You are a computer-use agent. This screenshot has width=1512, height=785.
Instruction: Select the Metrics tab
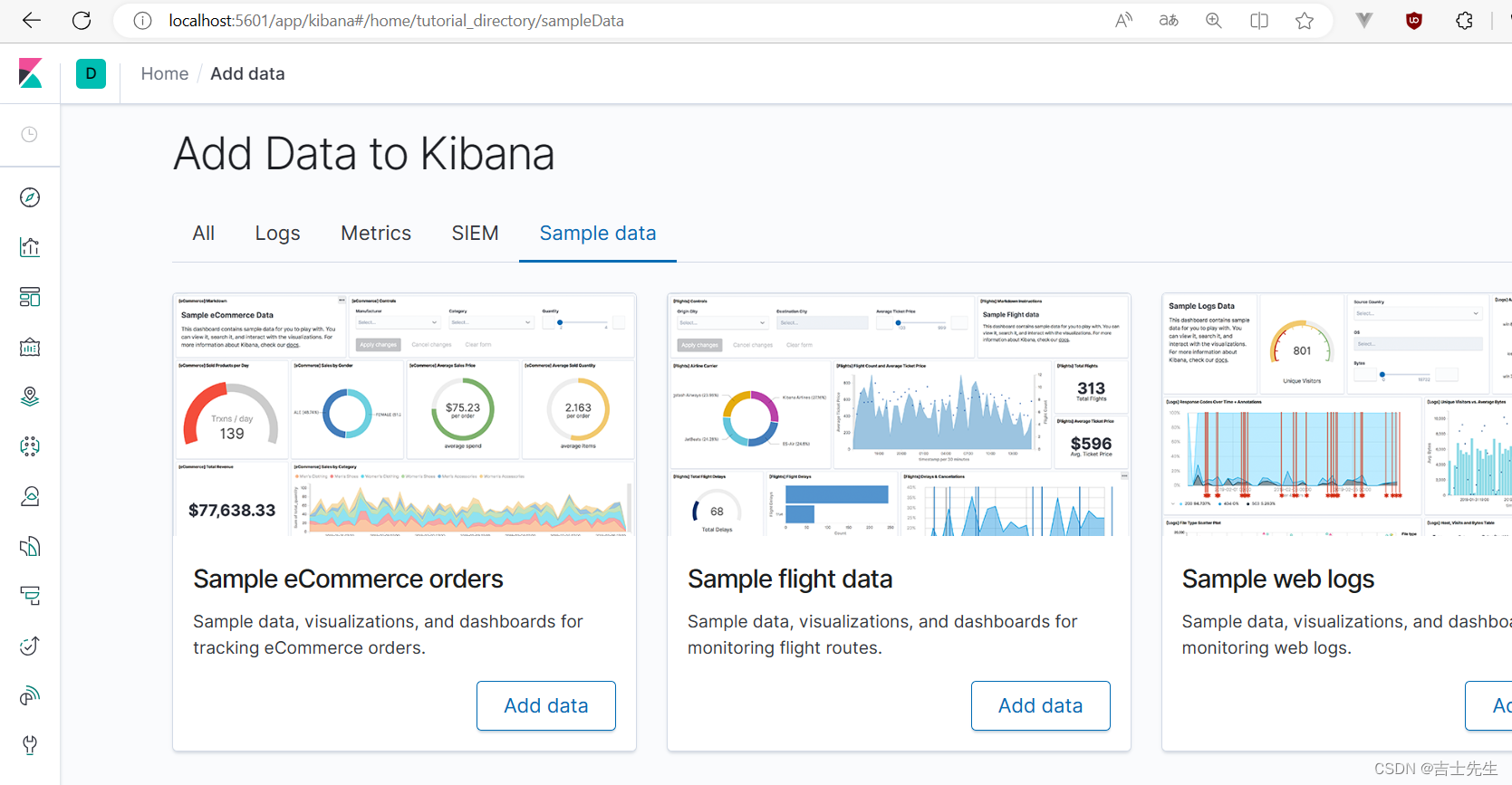tap(376, 234)
